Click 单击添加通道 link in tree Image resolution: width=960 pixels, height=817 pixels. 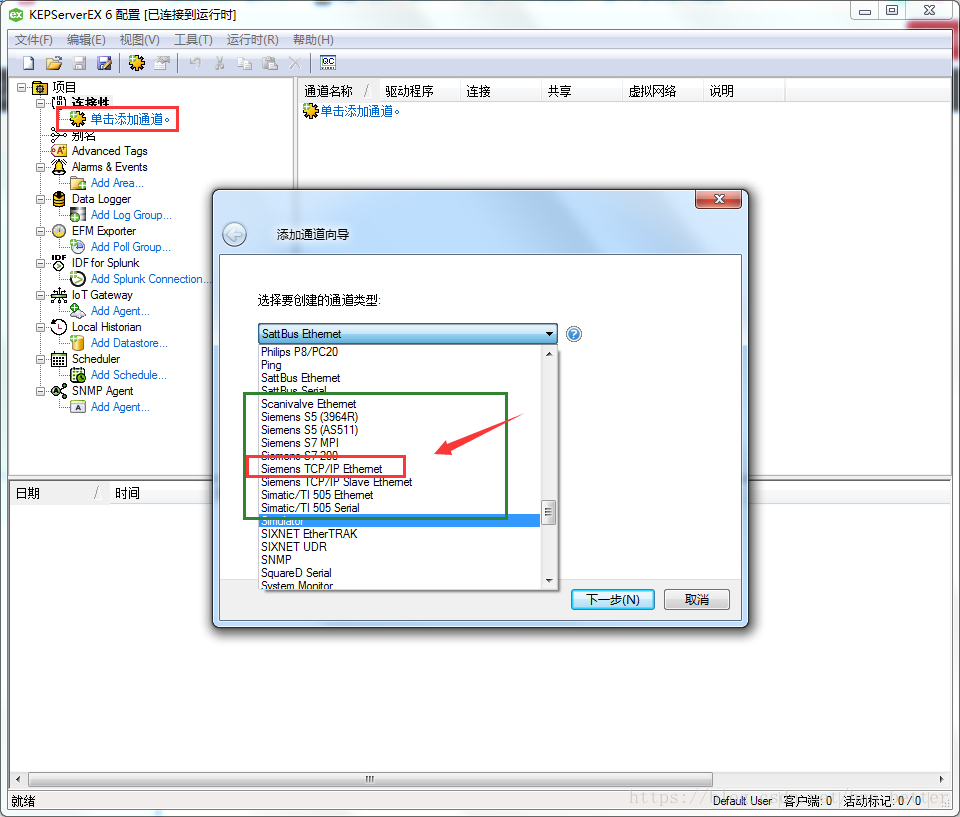click(130, 119)
